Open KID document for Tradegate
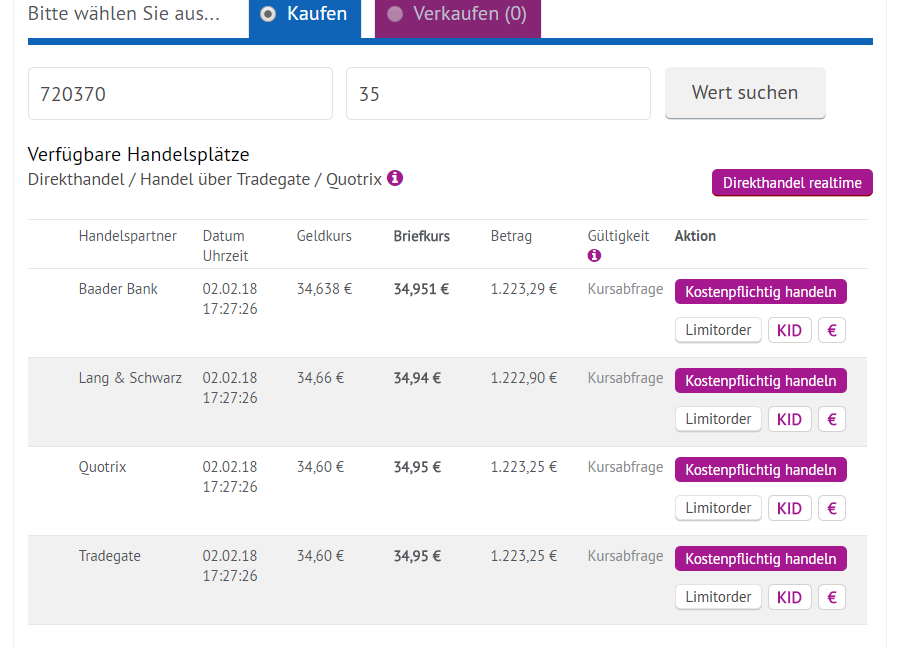 coord(789,597)
